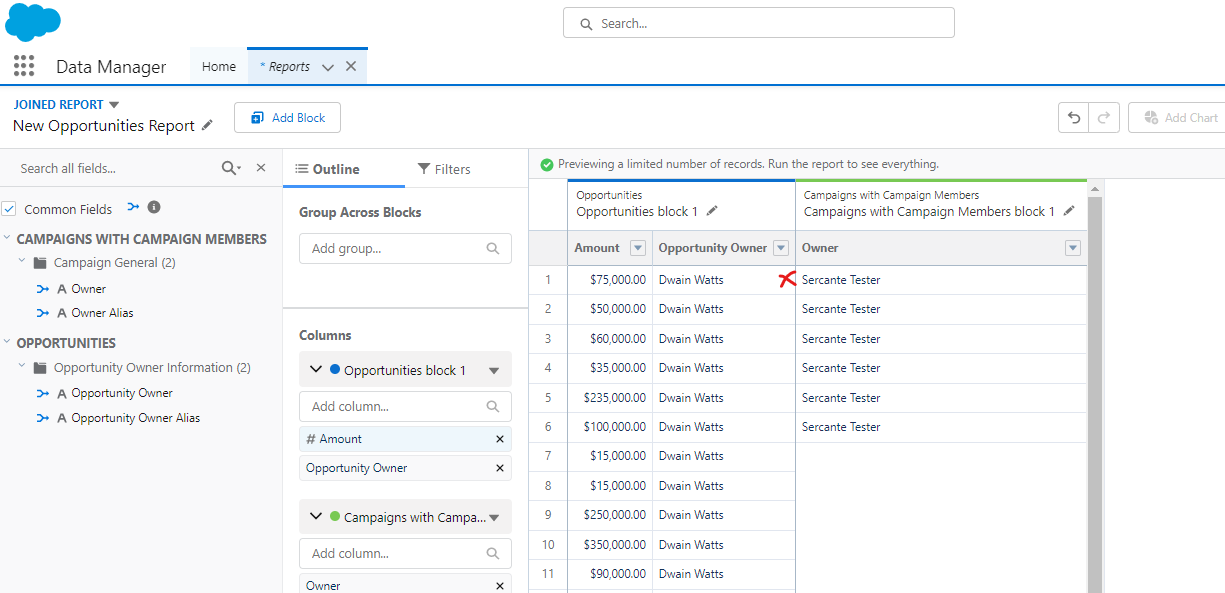Click the Add group input field
The image size is (1225, 593).
click(405, 248)
